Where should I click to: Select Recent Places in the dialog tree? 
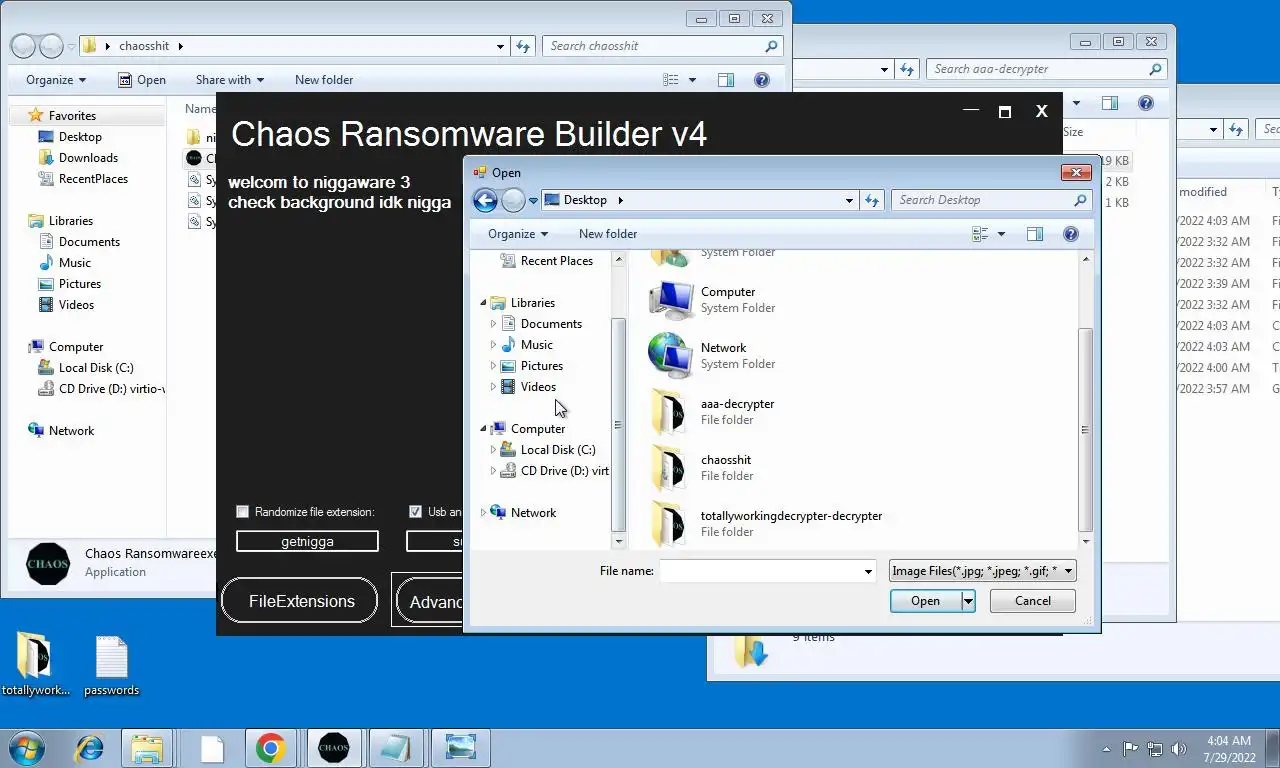(546, 261)
